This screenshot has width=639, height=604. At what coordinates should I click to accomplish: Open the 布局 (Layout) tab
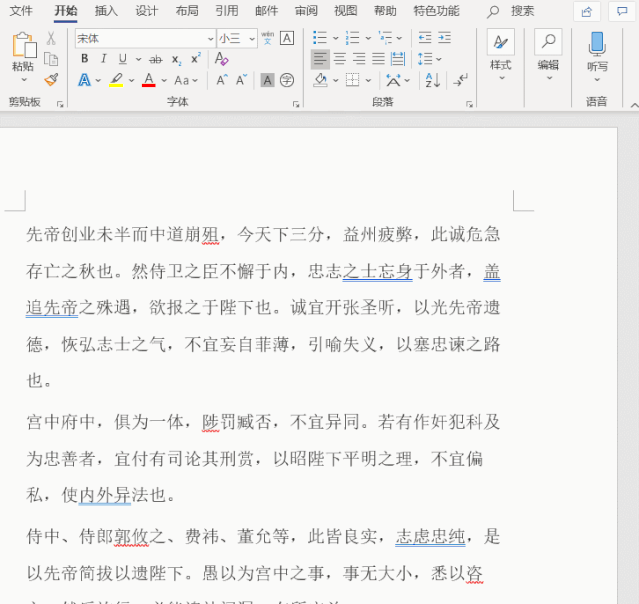(x=187, y=11)
